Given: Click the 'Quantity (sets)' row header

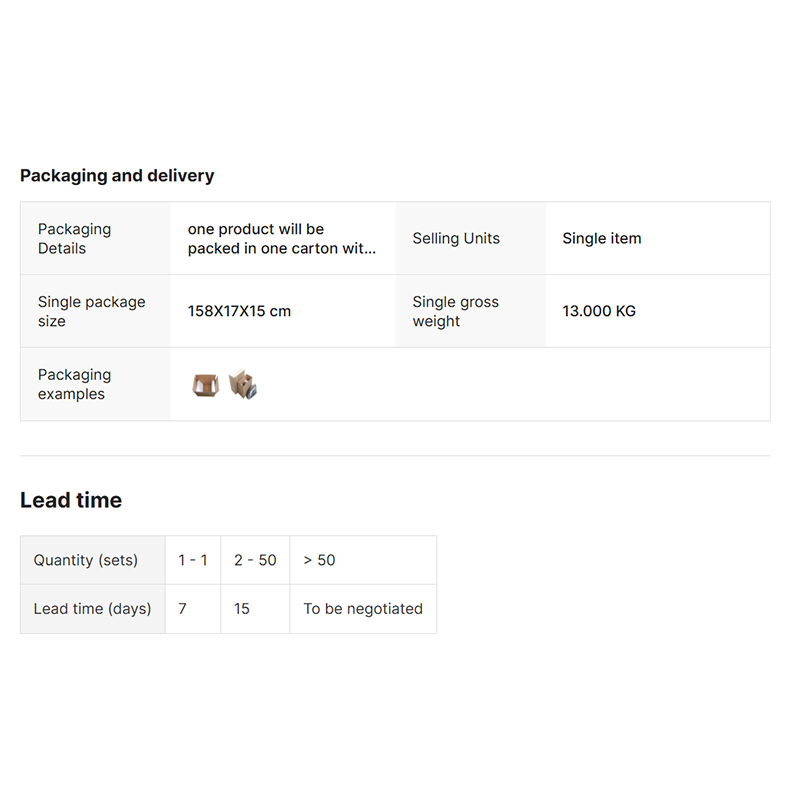Looking at the screenshot, I should 86,560.
